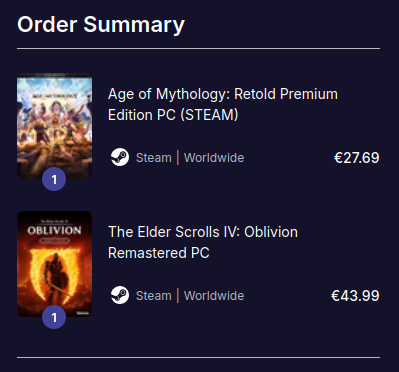Click the Age of Mythology logo on cover art
399x372 pixels.
click(54, 96)
